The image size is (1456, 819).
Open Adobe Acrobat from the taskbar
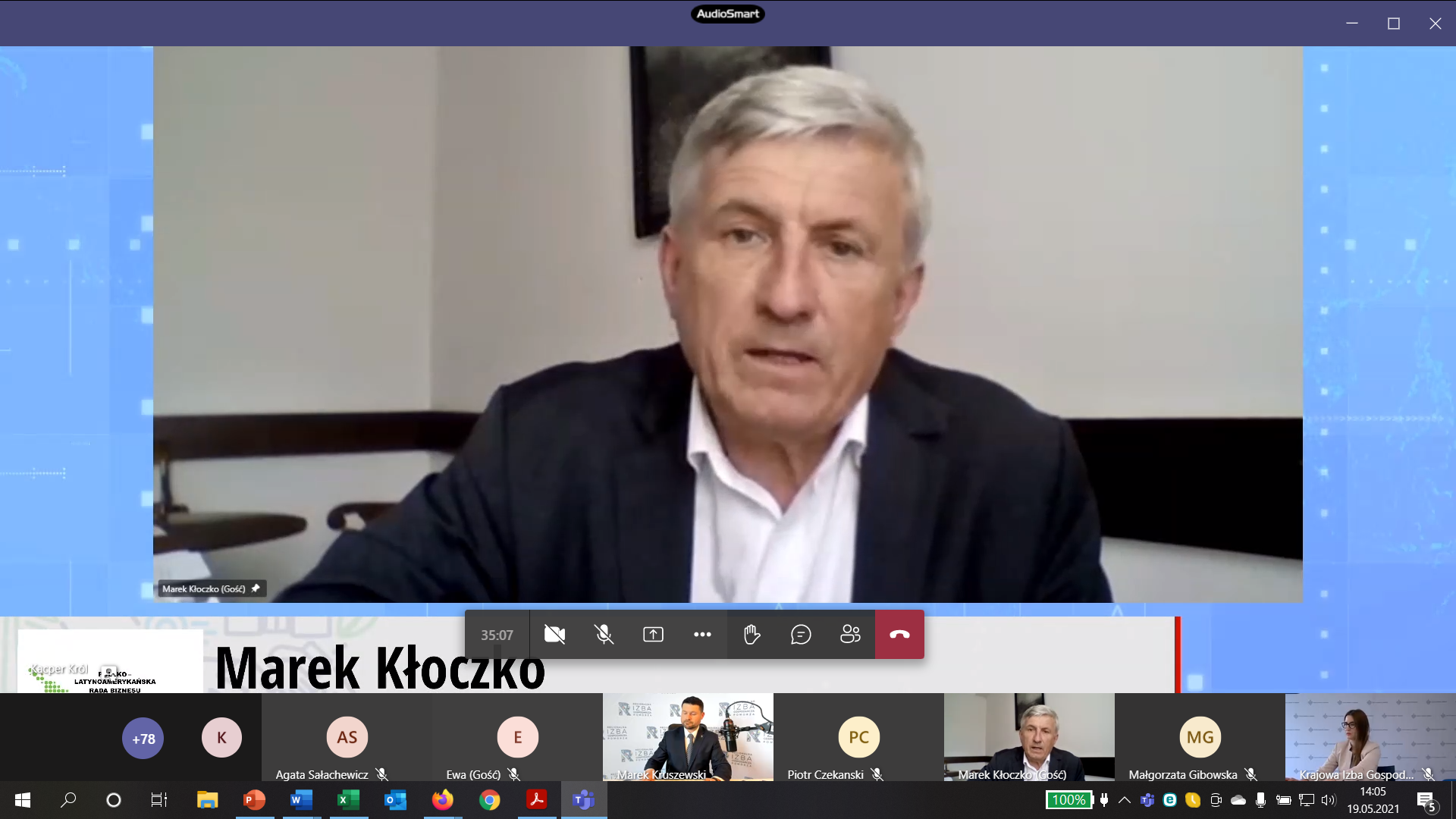click(536, 800)
